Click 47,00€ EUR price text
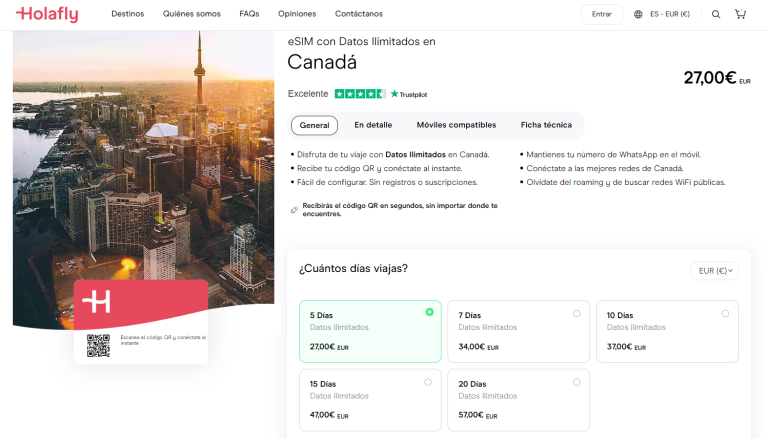 point(329,415)
